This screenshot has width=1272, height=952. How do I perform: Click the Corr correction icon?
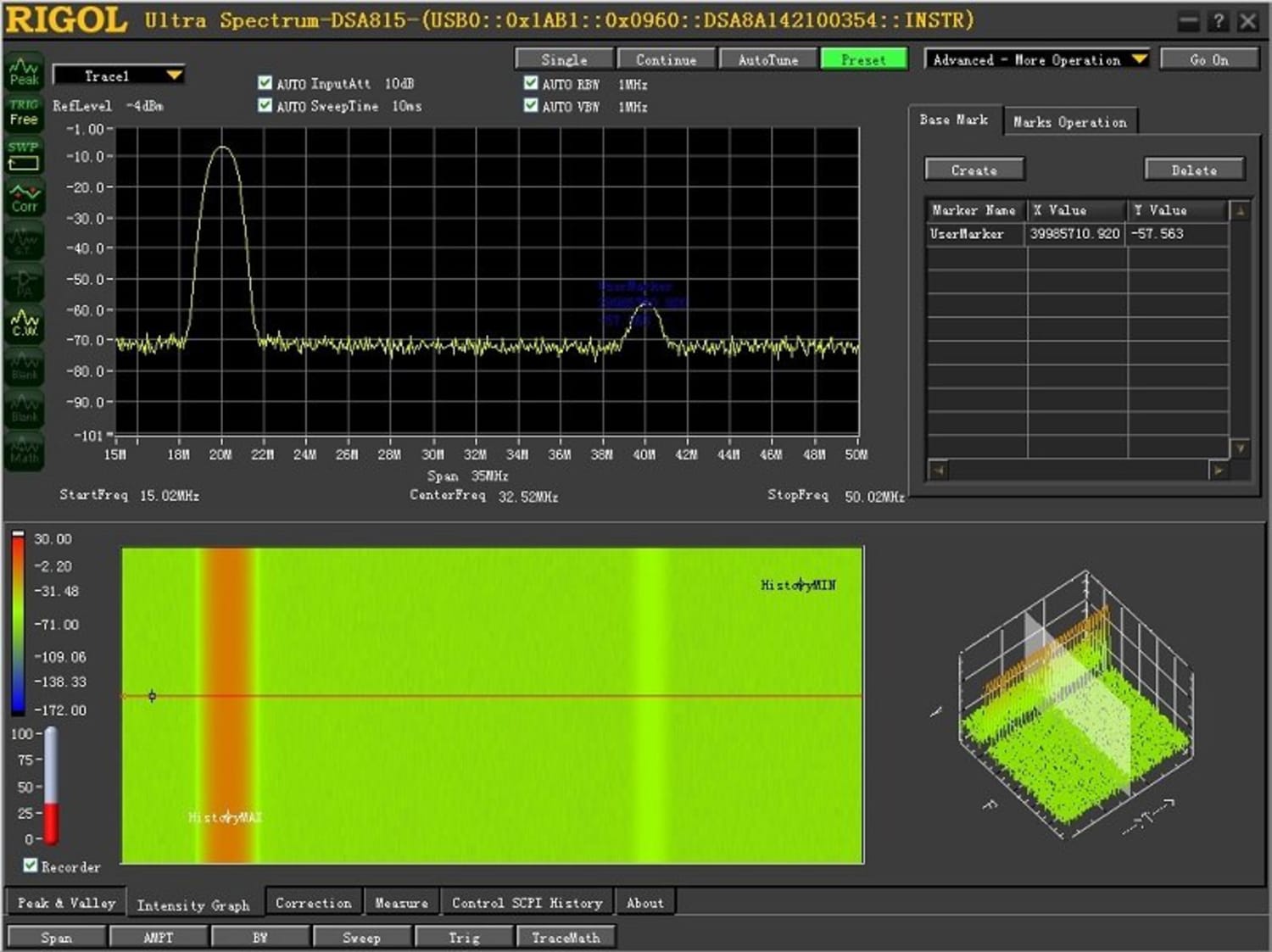point(23,197)
